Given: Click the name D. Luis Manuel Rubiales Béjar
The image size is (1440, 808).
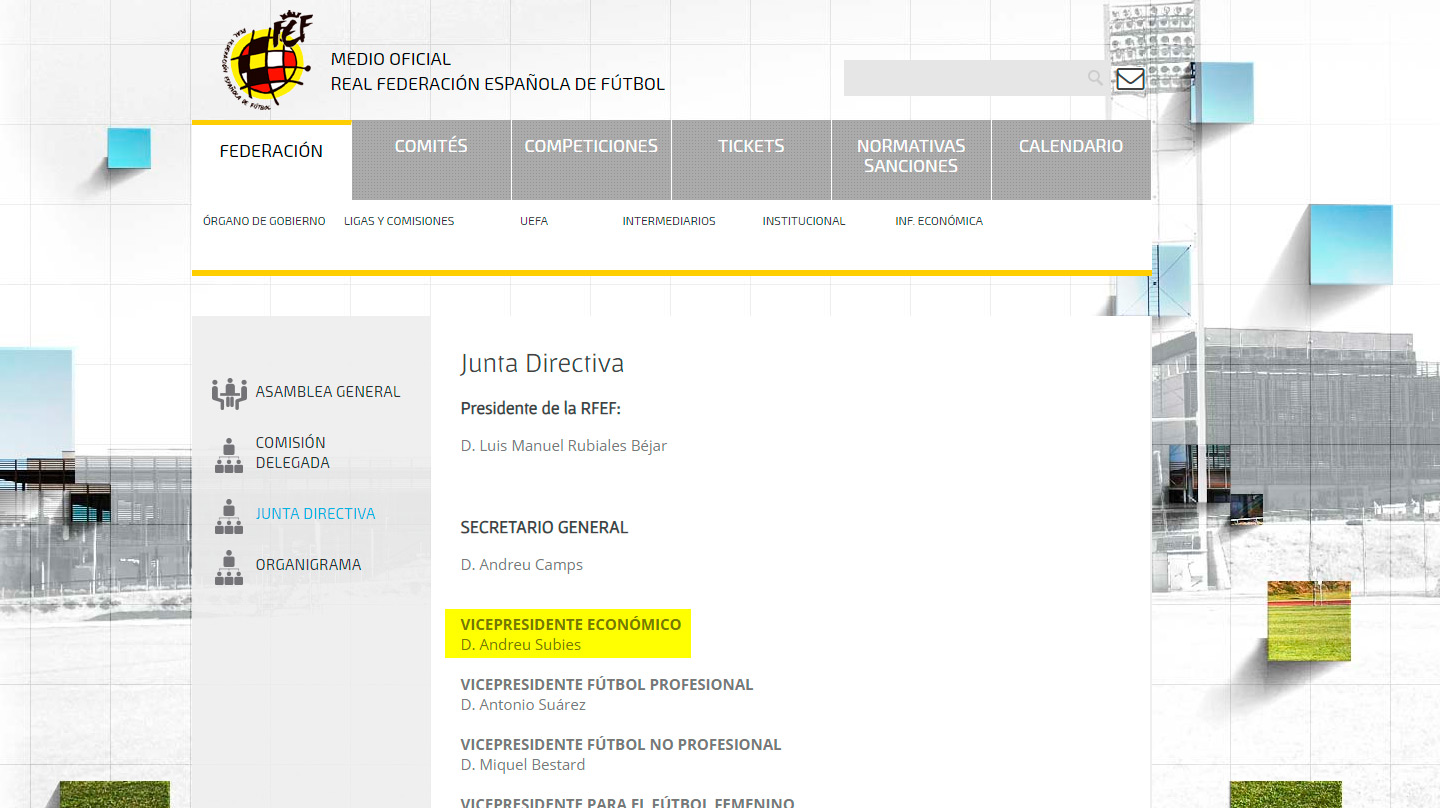Looking at the screenshot, I should coord(564,445).
